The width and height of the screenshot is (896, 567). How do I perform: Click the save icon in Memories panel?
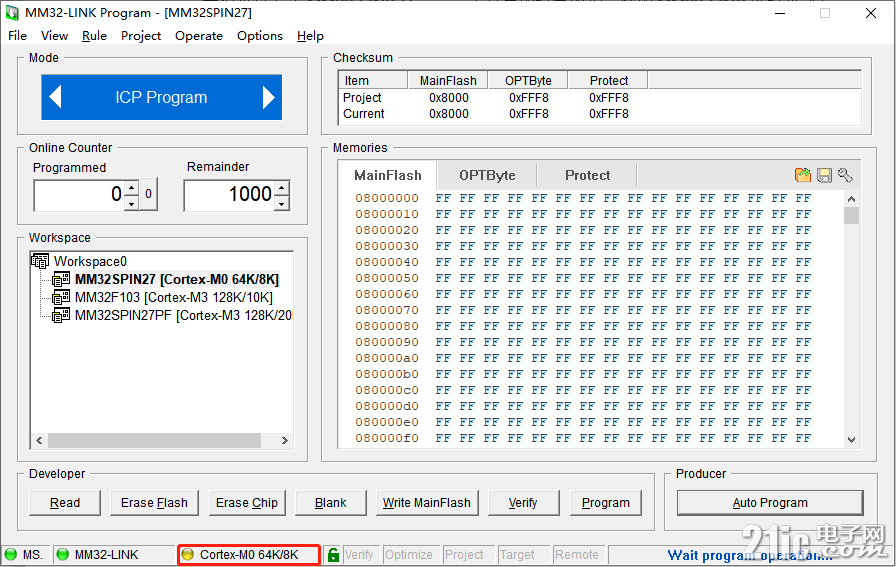(x=824, y=175)
